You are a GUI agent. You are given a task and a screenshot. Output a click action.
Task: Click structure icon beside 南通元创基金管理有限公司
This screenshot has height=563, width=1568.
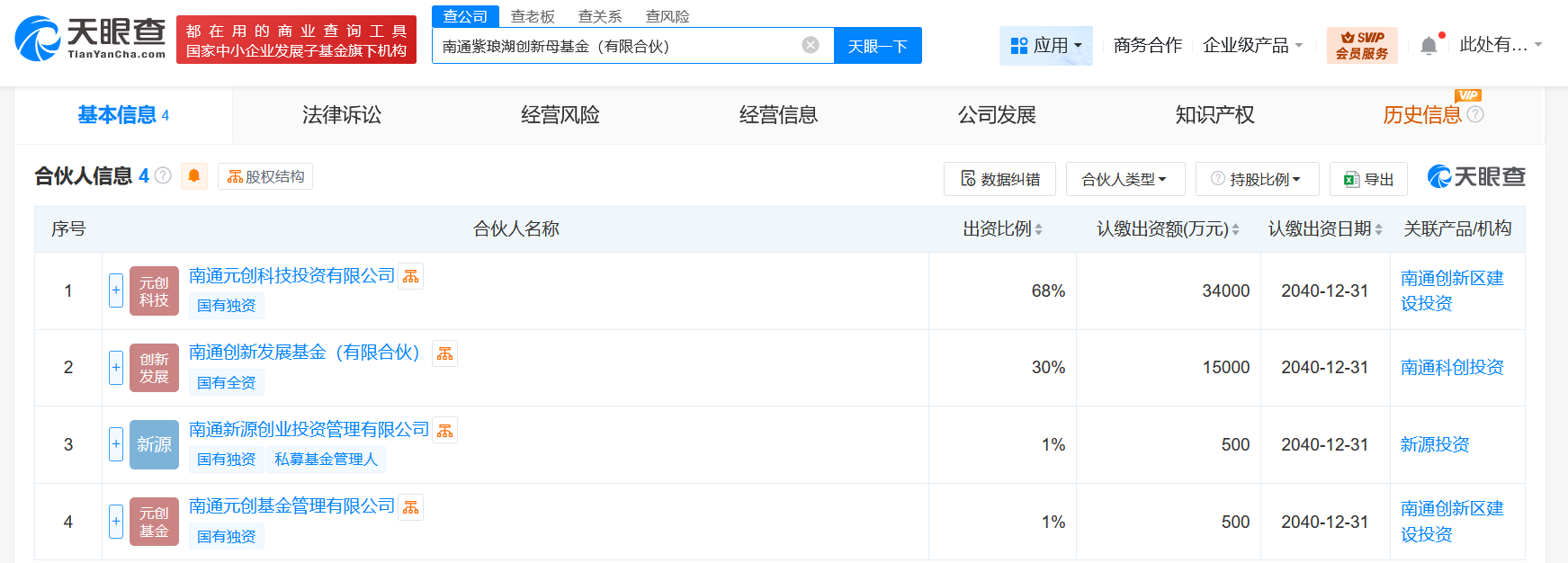(411, 507)
